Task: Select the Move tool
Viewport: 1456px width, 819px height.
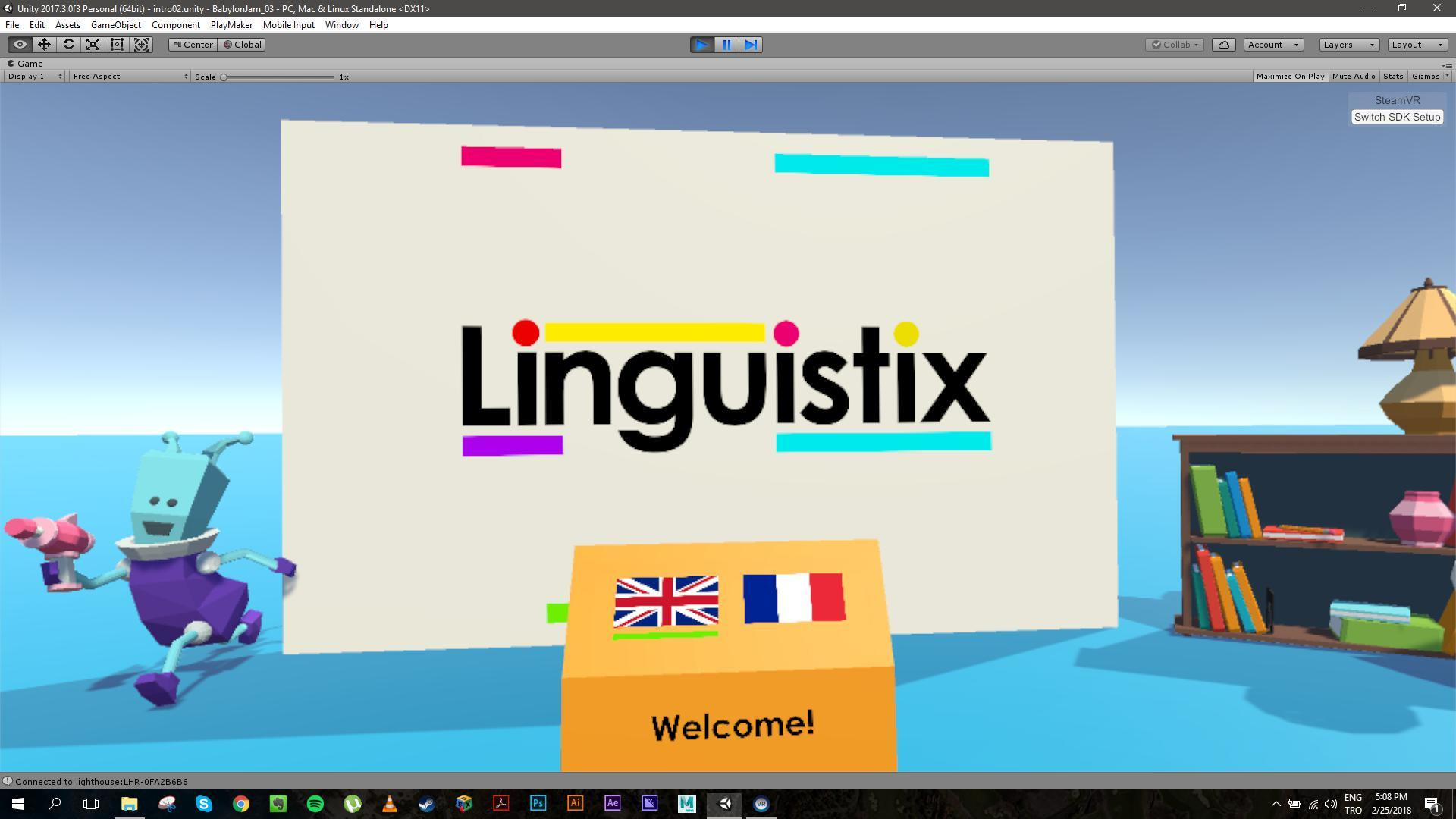Action: click(x=44, y=45)
